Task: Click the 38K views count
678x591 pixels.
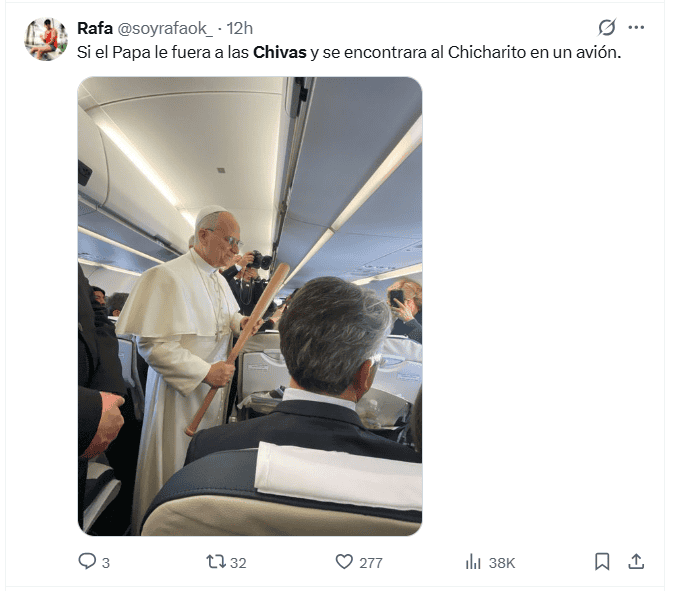Action: [502, 563]
